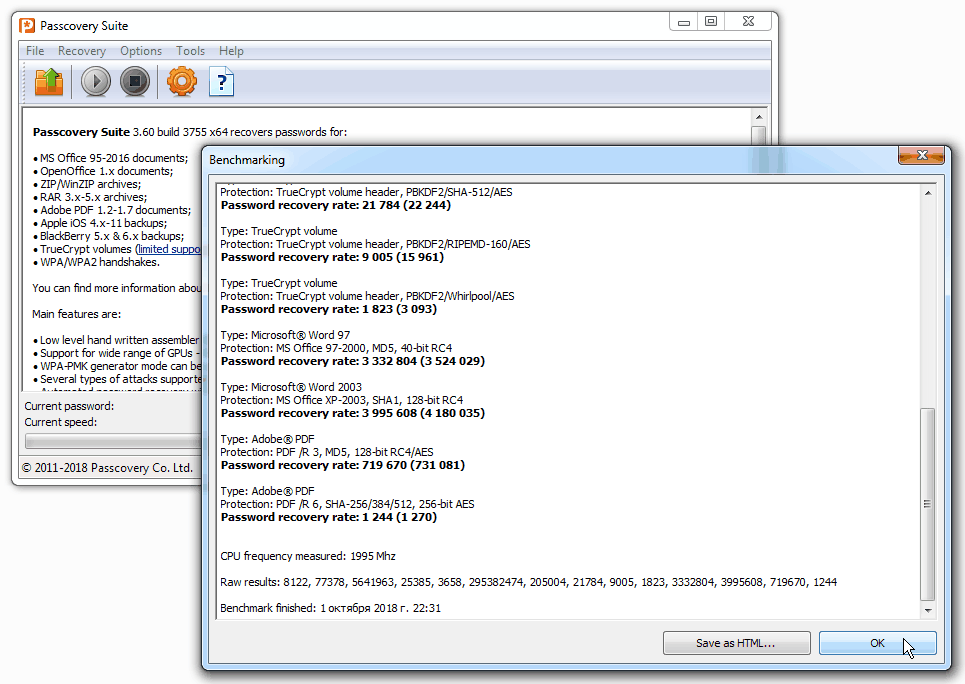Click the 'Current password:' label

[69, 406]
